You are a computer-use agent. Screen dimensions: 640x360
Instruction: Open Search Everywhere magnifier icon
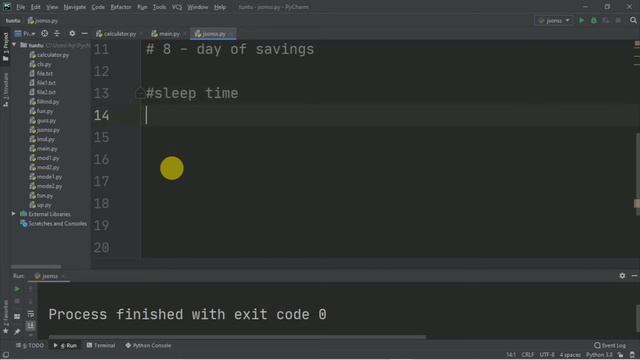633,20
